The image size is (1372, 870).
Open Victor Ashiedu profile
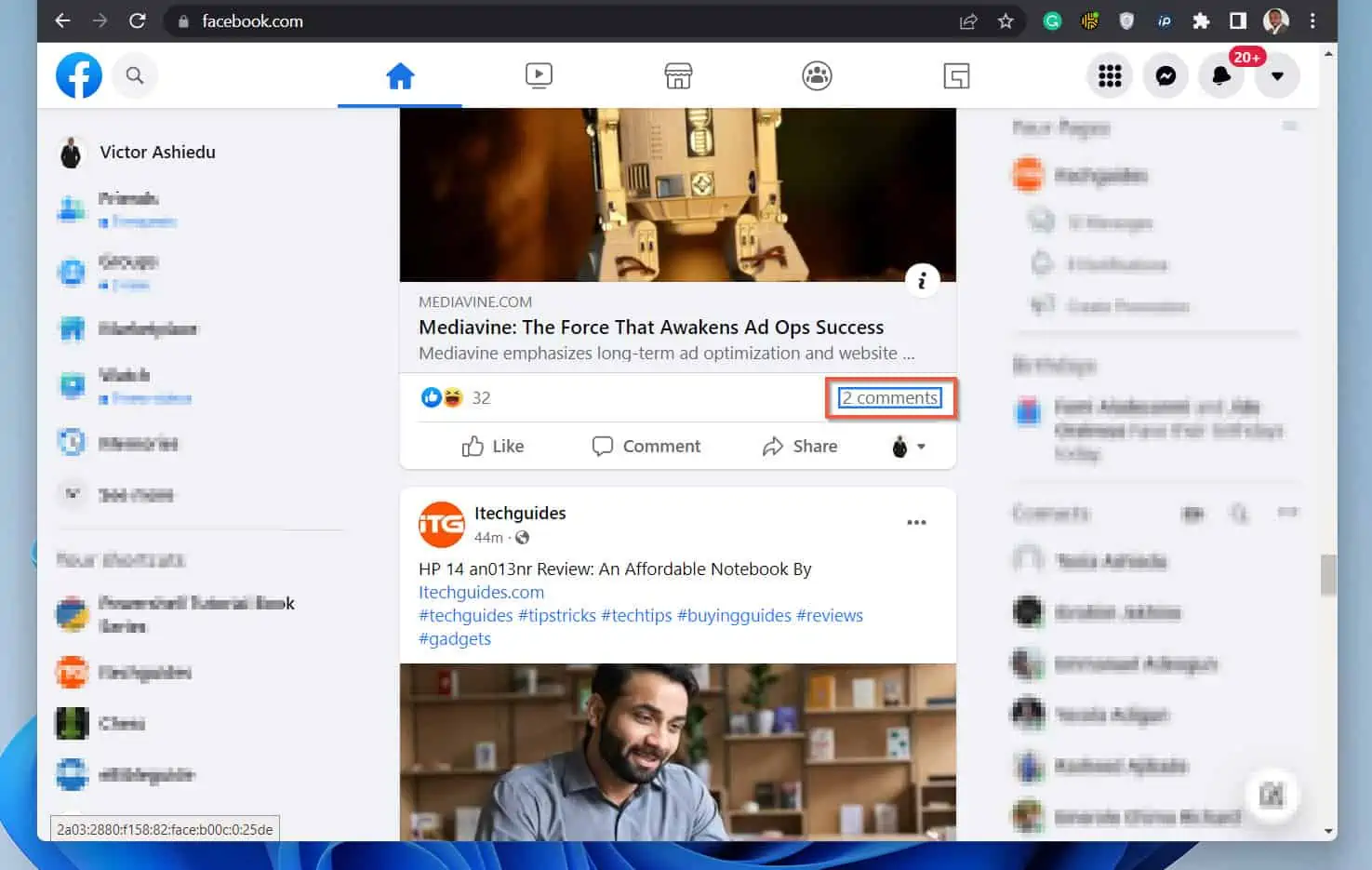pos(137,153)
